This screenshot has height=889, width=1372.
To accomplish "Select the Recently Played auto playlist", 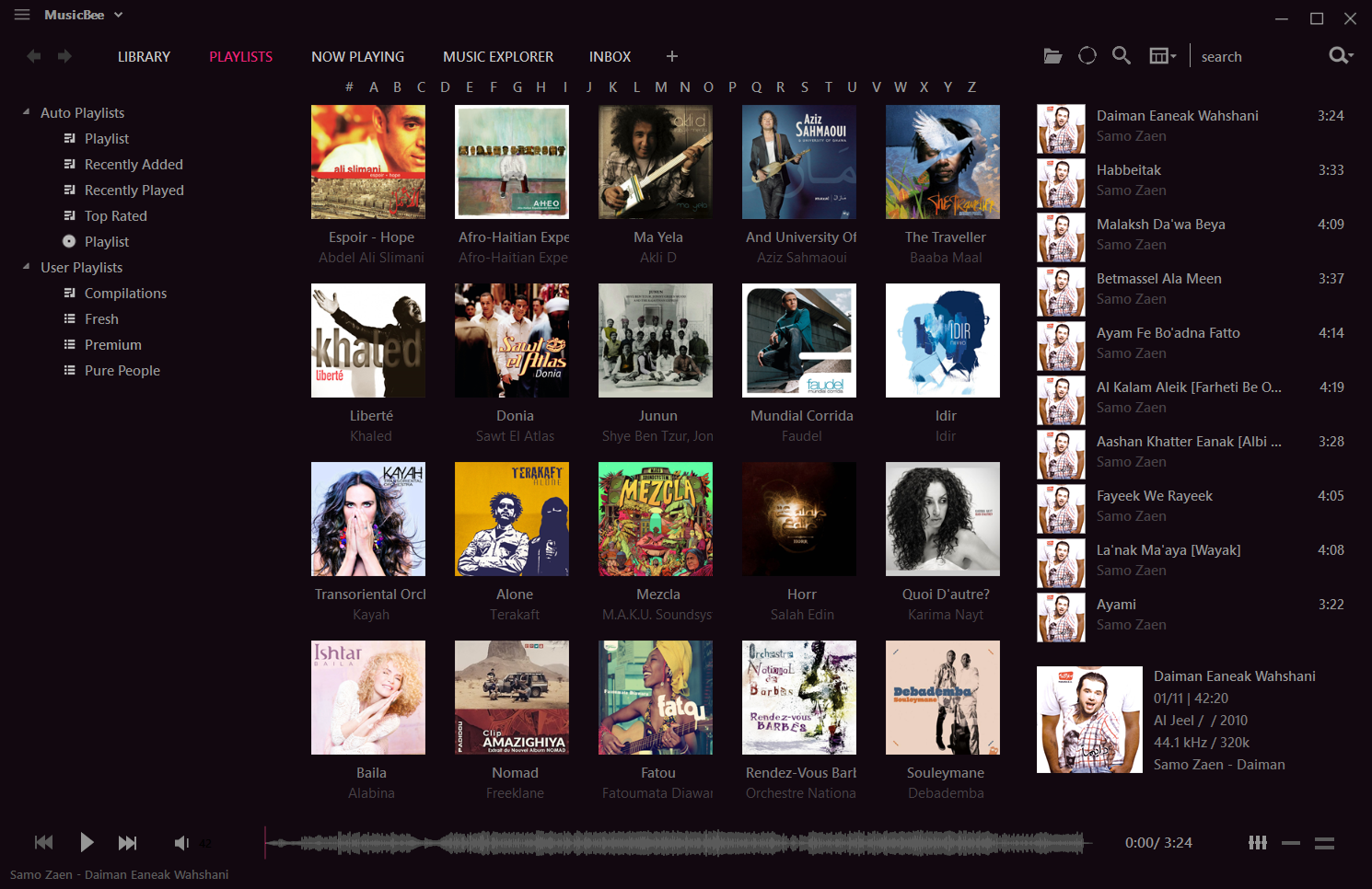I will [x=134, y=190].
